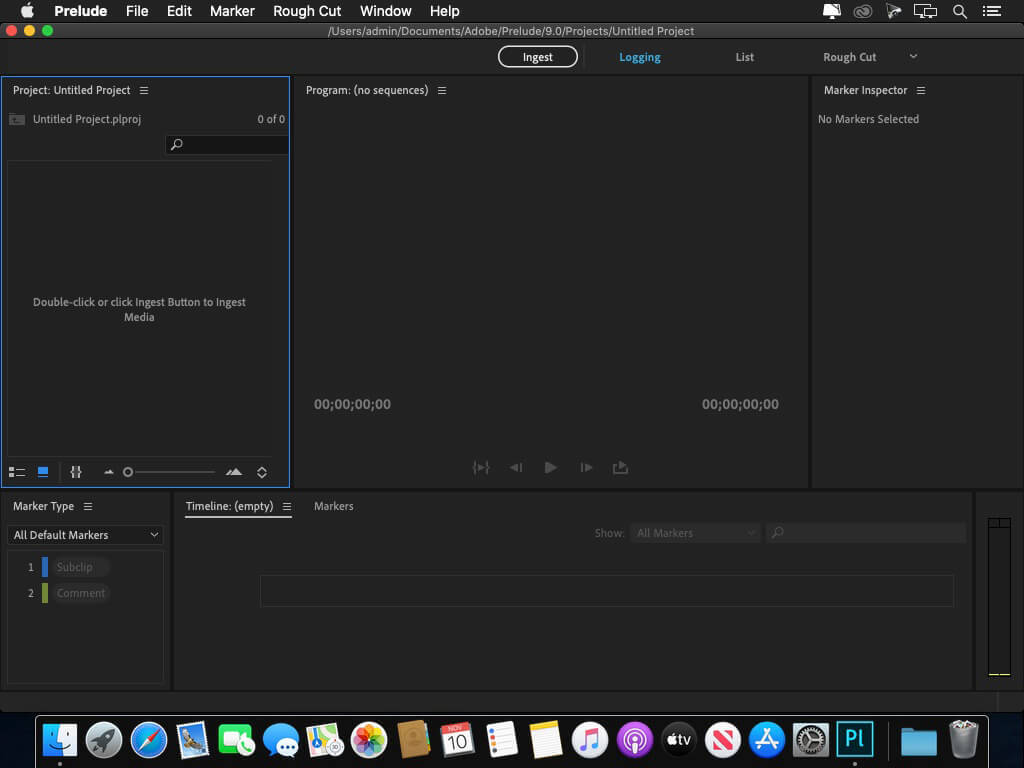
Task: Click the Export frame icon in Program monitor
Action: (620, 467)
